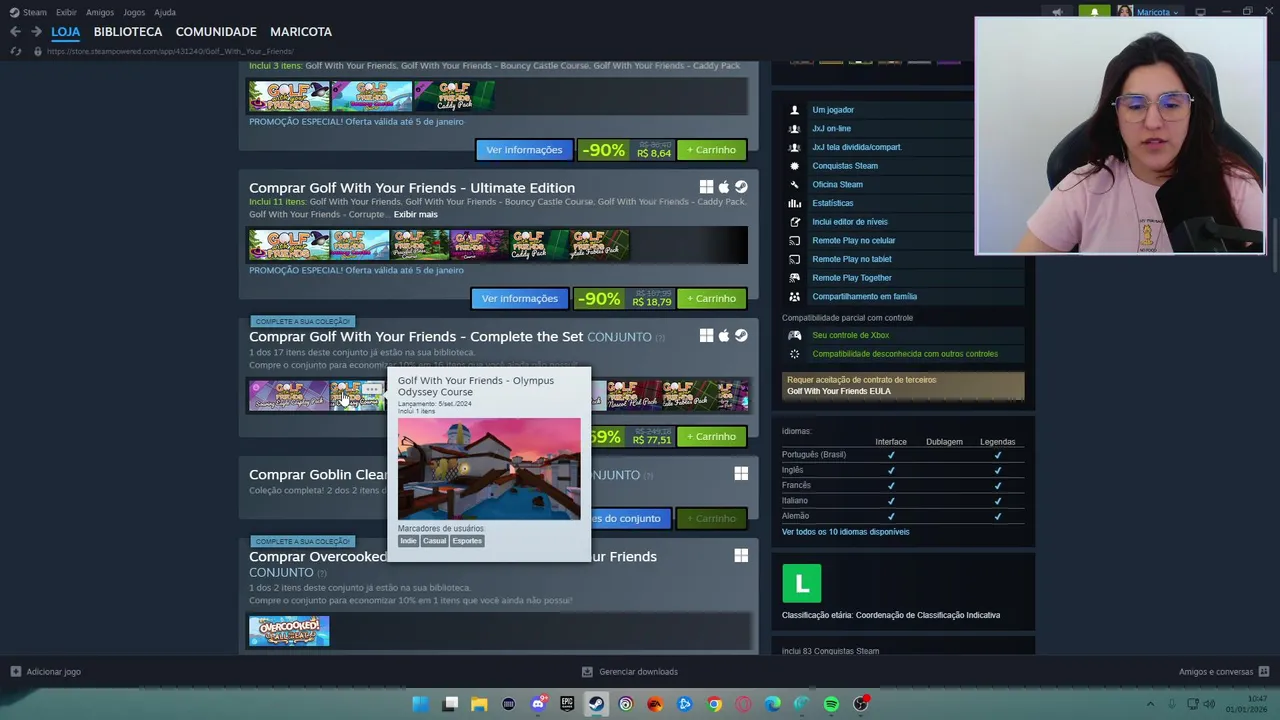Open the Ajuda menu
This screenshot has width=1280, height=720.
click(165, 12)
